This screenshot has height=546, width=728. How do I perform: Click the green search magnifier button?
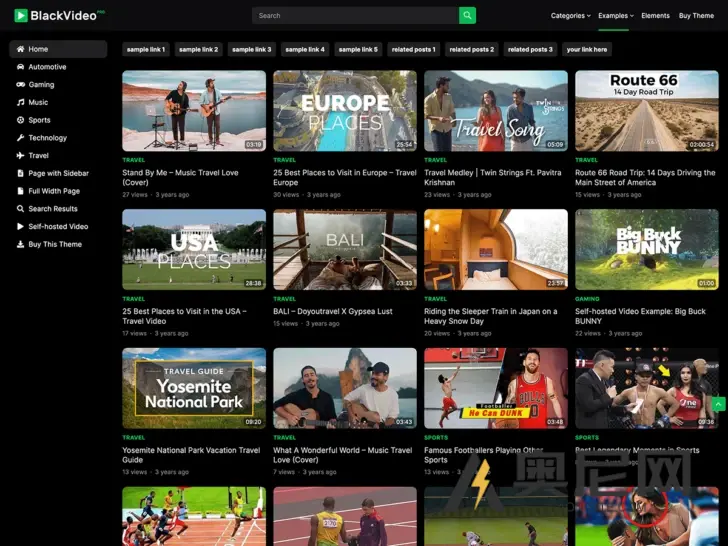click(467, 15)
